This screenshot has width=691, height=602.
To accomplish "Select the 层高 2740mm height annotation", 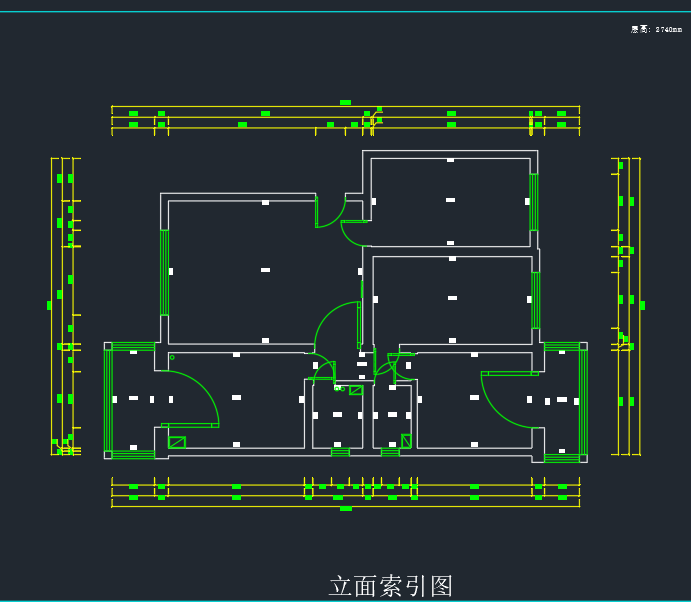I will click(656, 30).
